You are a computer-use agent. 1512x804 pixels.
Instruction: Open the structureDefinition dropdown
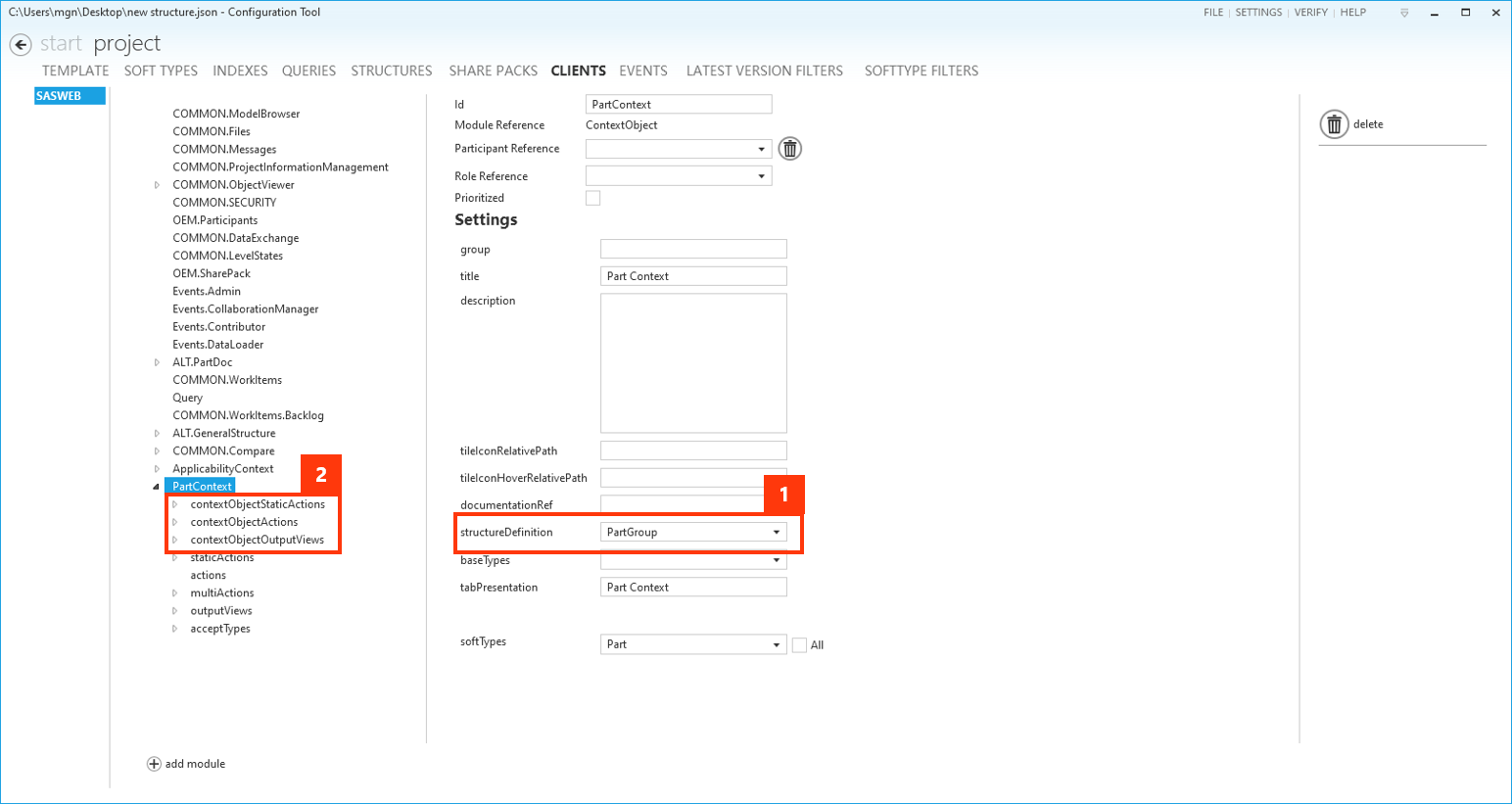776,533
